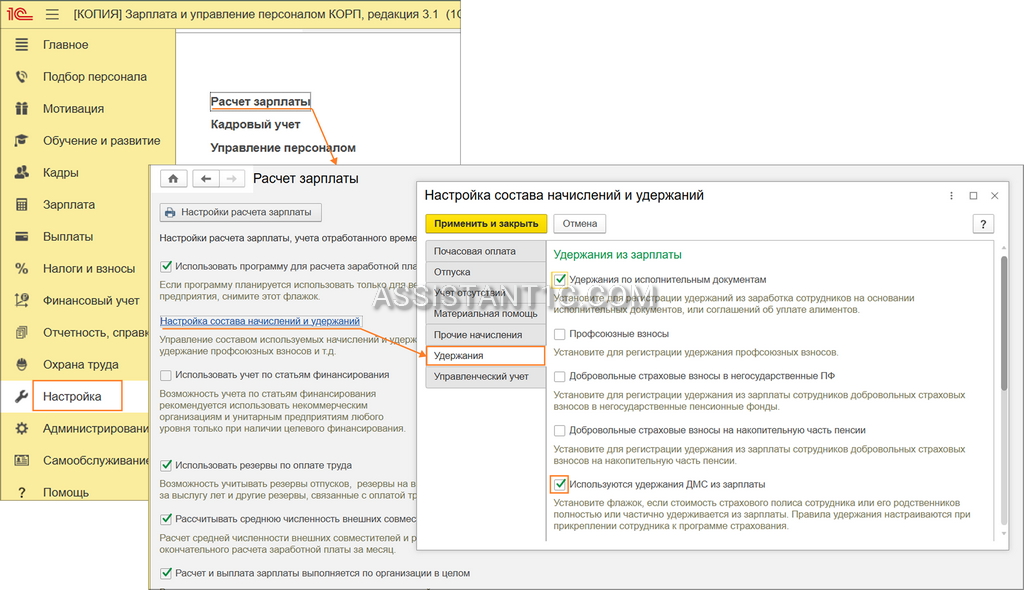Open Настройка состава начислений и удержаний link

pos(260,321)
